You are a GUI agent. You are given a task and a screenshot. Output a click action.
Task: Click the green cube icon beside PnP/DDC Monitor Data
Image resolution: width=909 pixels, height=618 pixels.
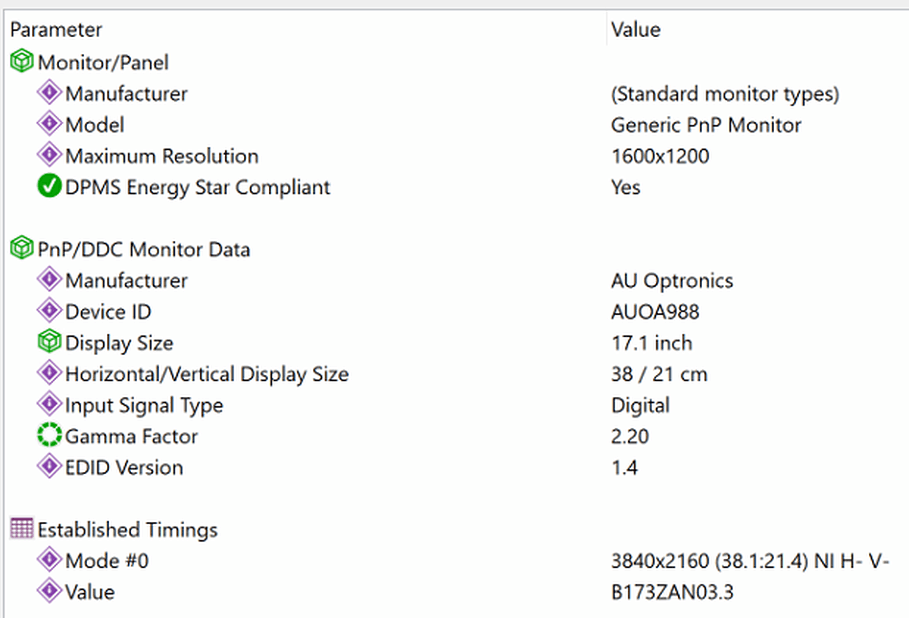pos(21,248)
